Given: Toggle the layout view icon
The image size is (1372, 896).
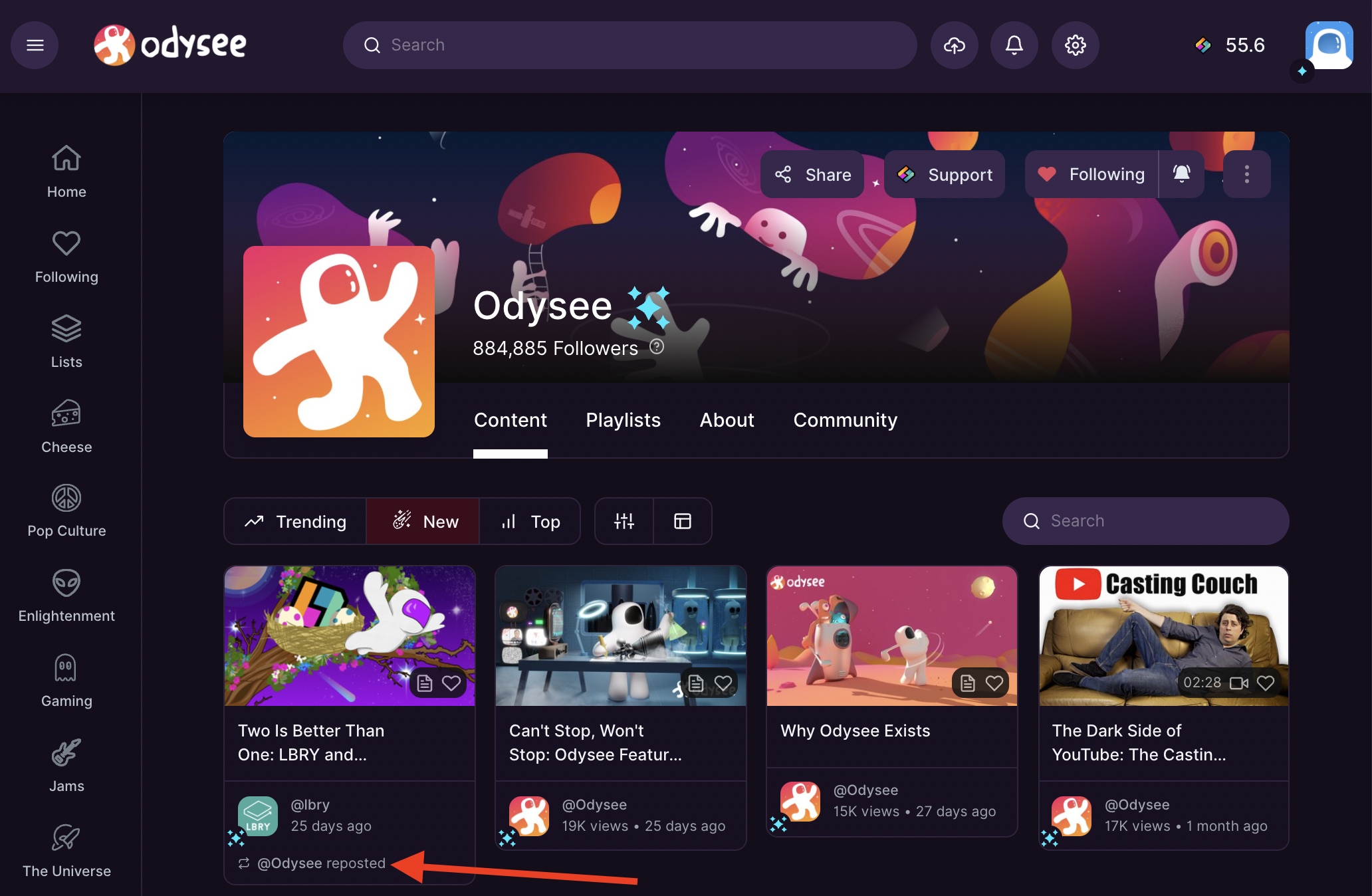Looking at the screenshot, I should pyautogui.click(x=683, y=521).
